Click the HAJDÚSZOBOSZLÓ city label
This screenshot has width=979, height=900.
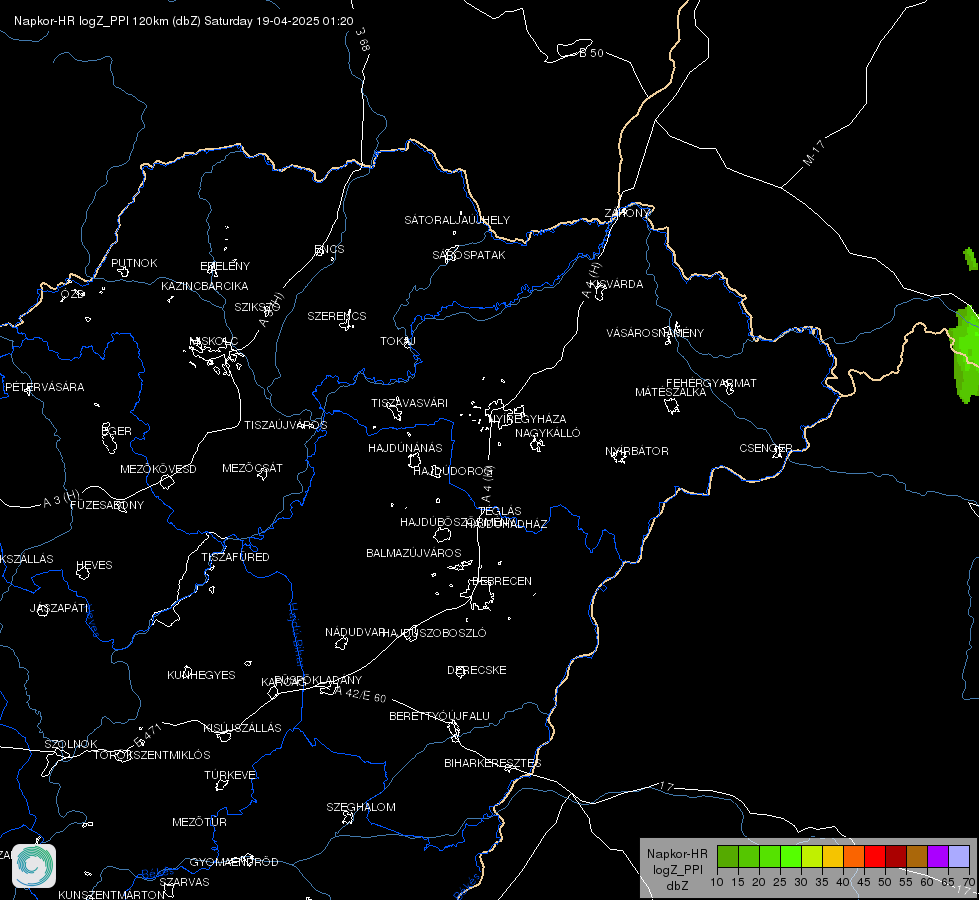[x=435, y=633]
